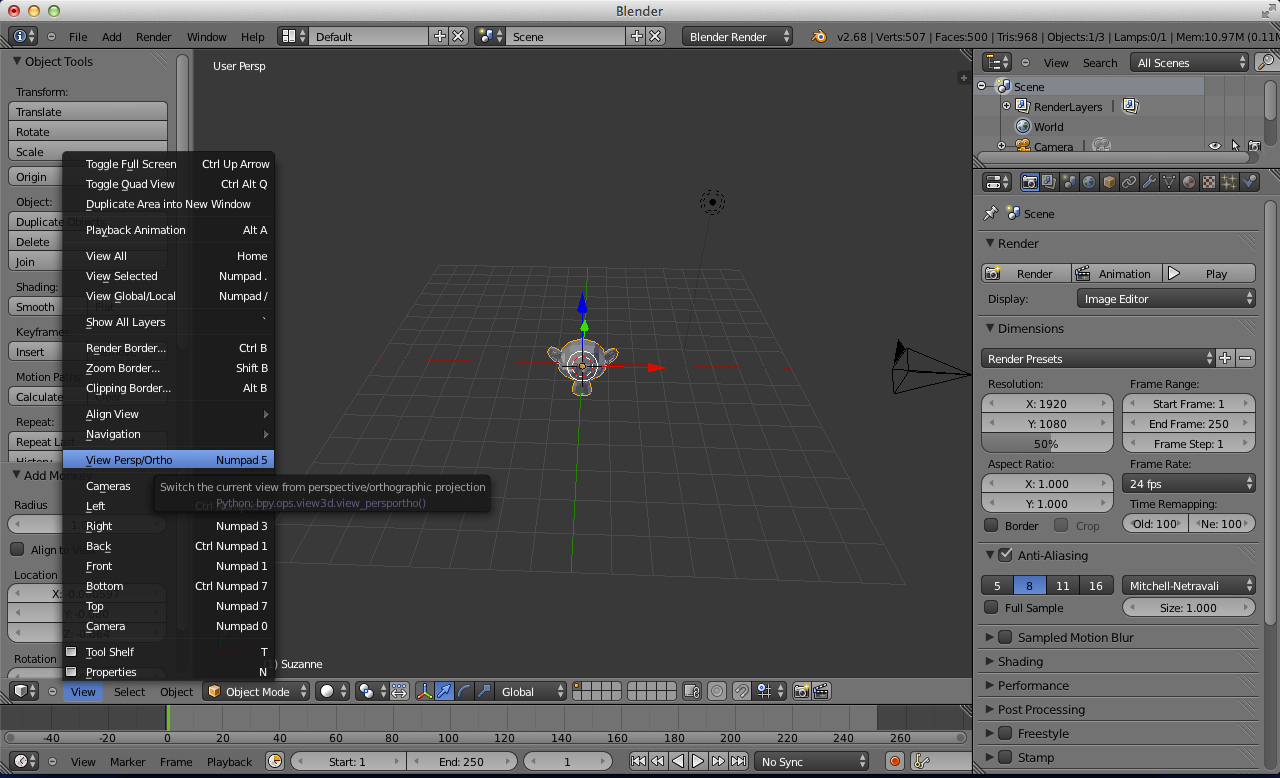Toggle Camera visibility eye in outliner
The image size is (1280, 778).
coord(1215,146)
